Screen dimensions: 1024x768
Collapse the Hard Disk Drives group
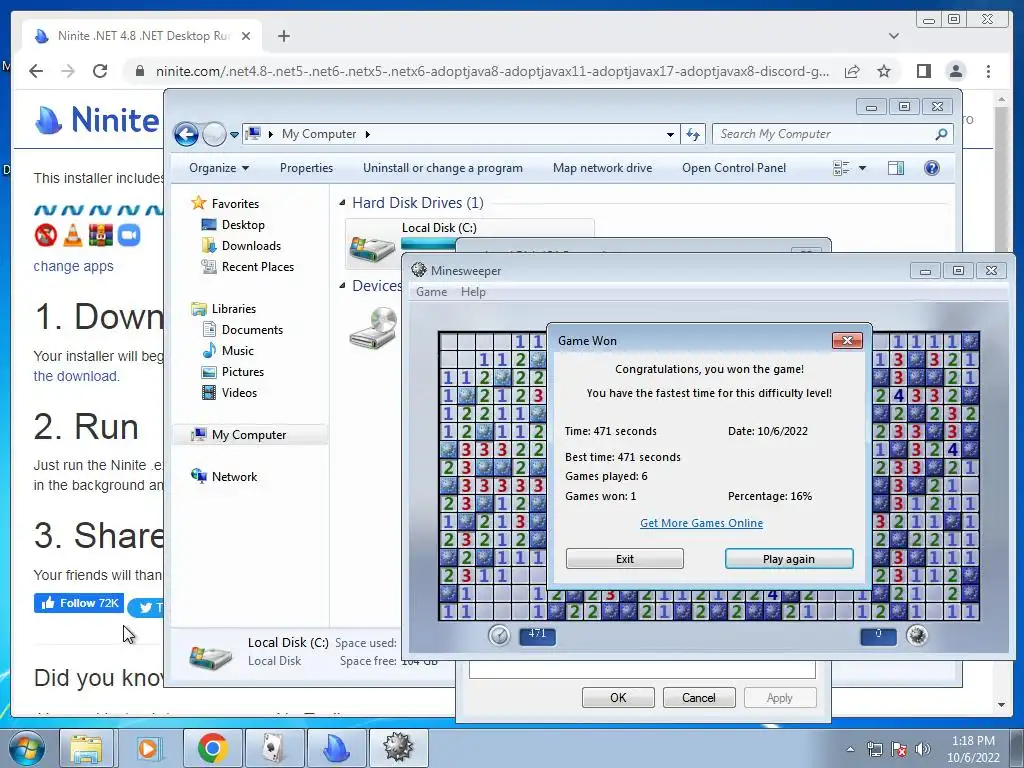pos(342,203)
